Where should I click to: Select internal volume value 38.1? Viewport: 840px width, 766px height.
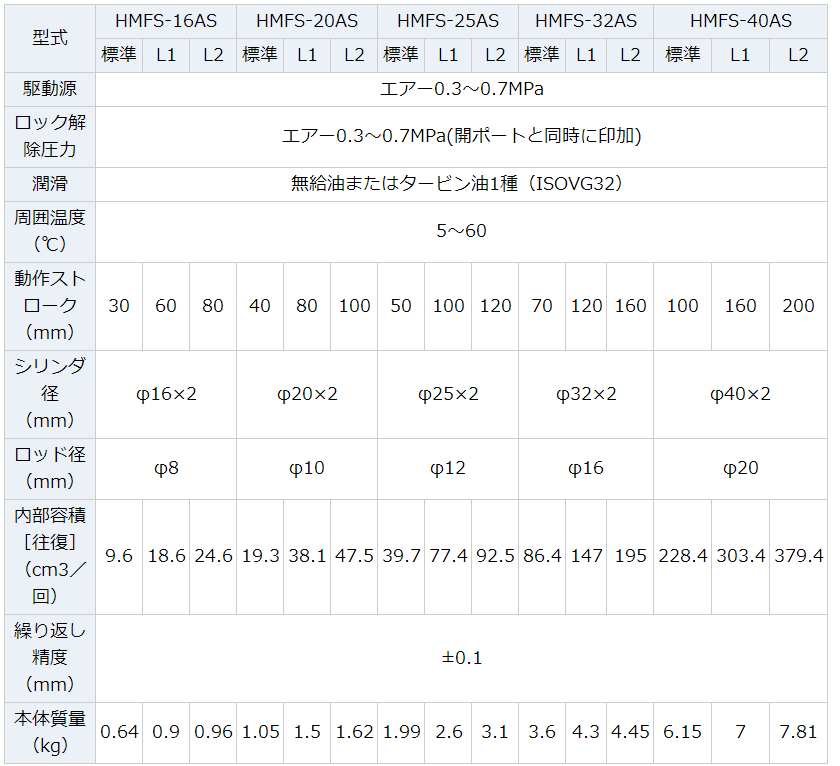point(307,557)
